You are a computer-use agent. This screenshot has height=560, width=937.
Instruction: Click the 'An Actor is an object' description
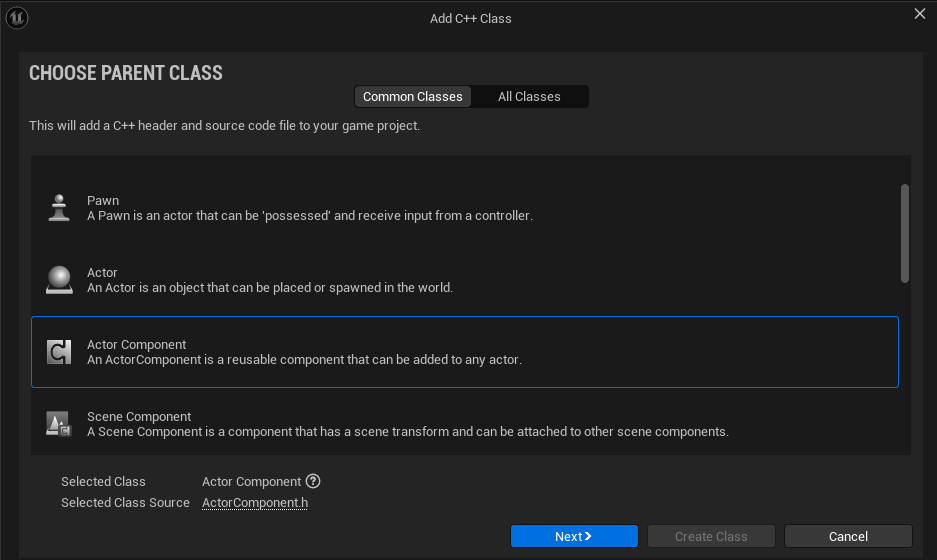pos(270,287)
